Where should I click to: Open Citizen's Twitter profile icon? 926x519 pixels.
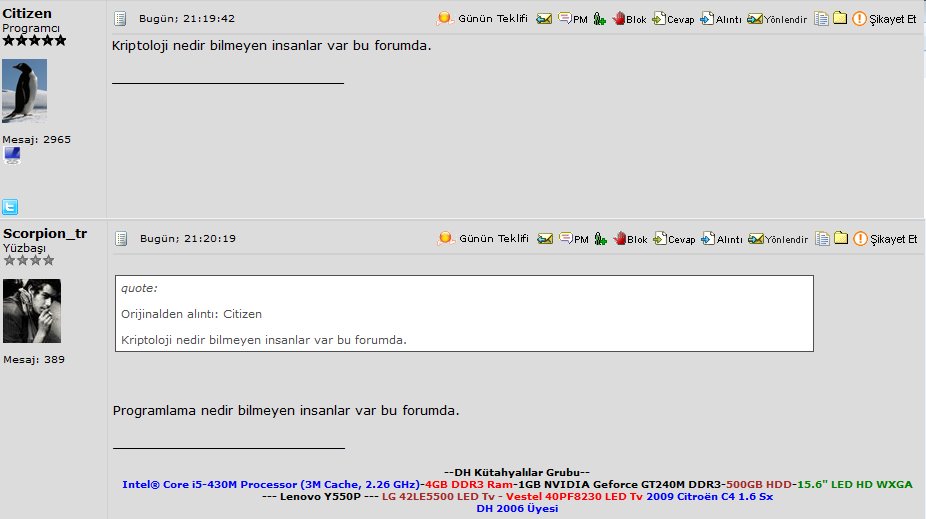point(10,207)
